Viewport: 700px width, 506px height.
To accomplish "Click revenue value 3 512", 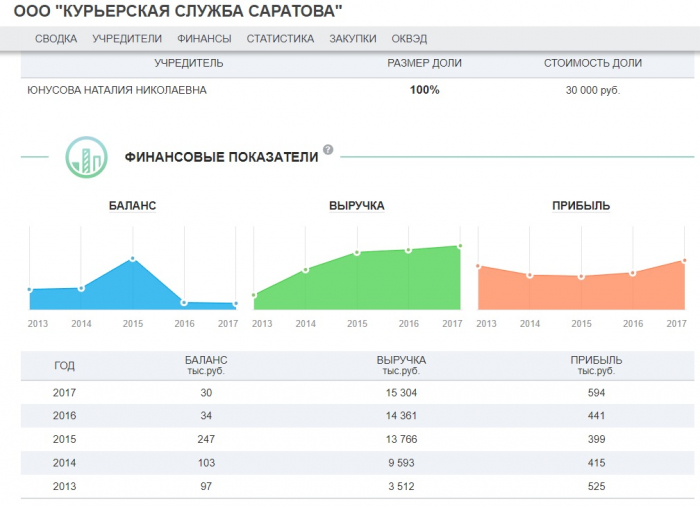I will [401, 486].
